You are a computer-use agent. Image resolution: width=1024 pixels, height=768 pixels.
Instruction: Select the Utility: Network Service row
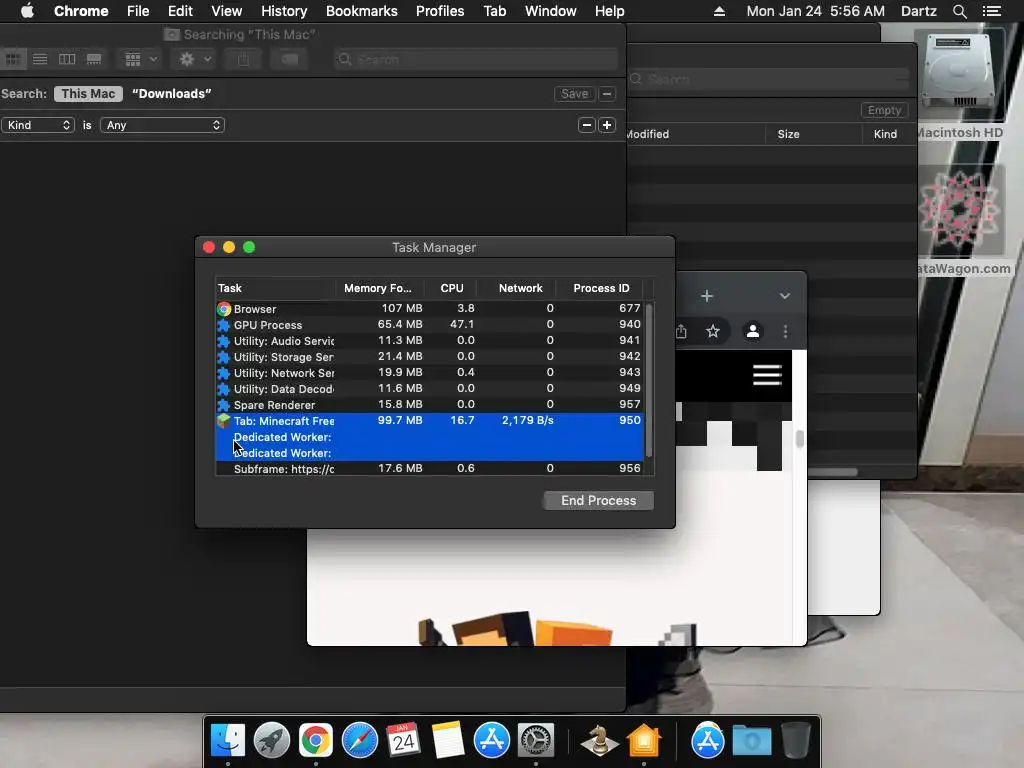pyautogui.click(x=429, y=372)
